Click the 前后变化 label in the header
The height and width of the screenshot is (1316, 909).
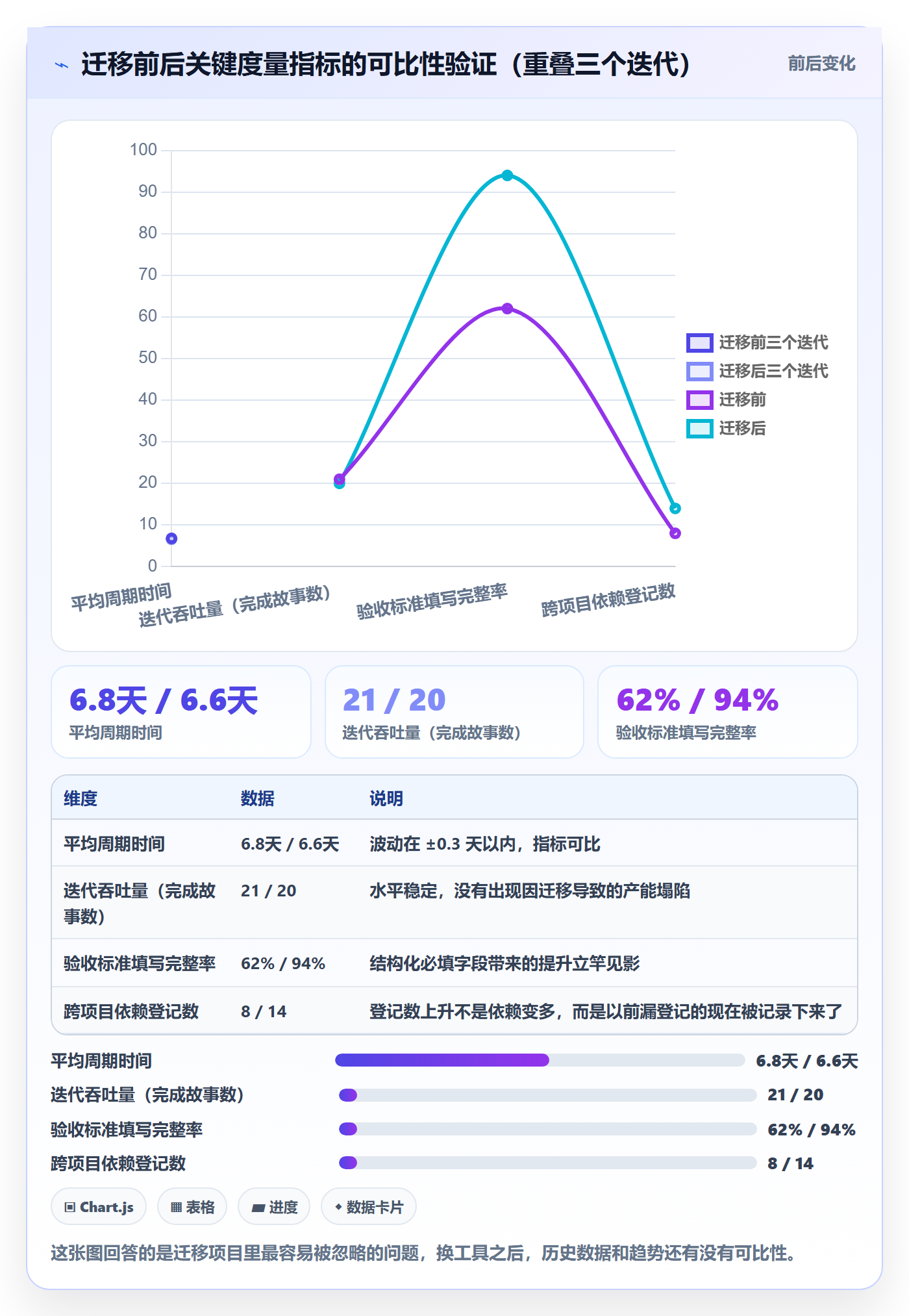[821, 64]
